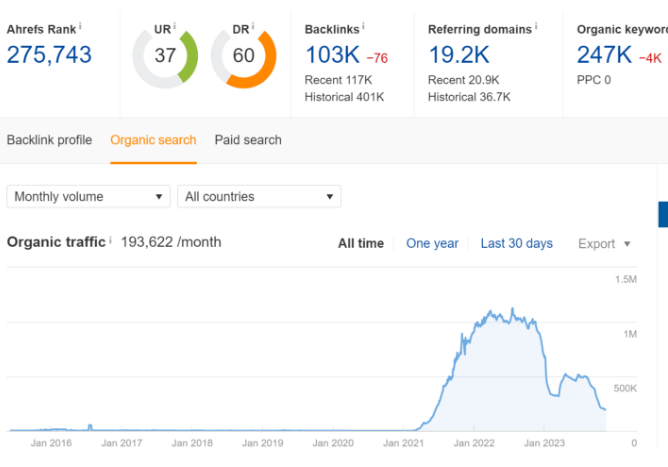Show the One year traffic range
This screenshot has width=668, height=467.
coord(432,243)
